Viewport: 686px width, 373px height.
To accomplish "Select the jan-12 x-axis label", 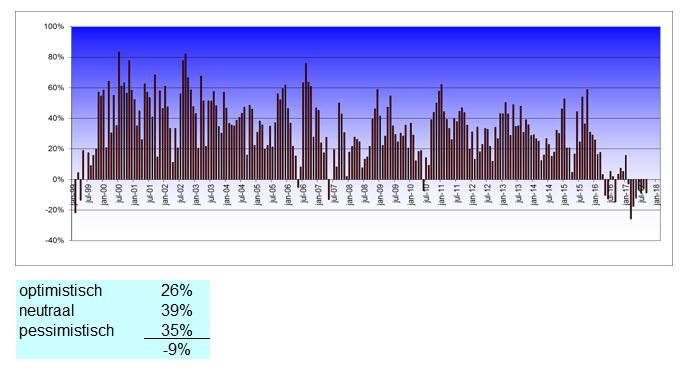I will point(472,195).
